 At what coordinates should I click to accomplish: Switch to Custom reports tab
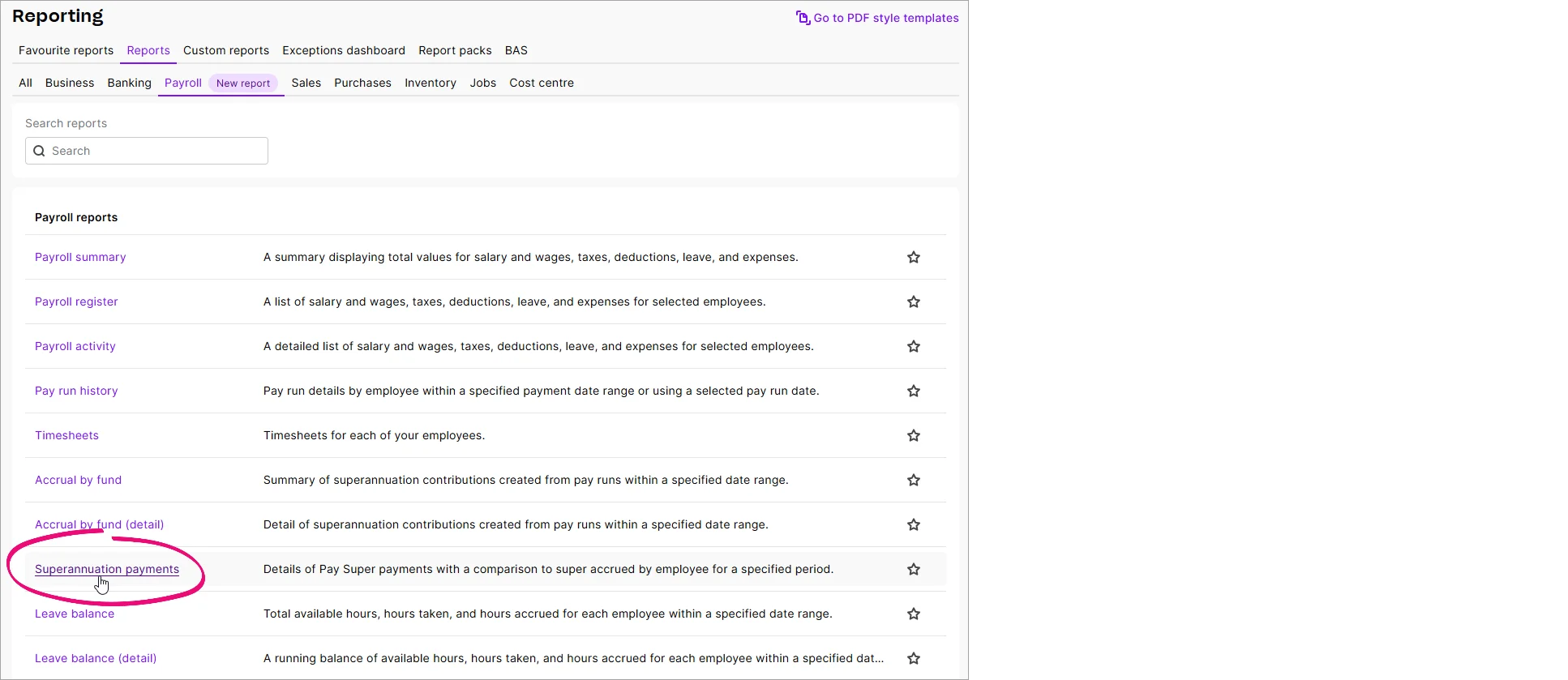(226, 50)
